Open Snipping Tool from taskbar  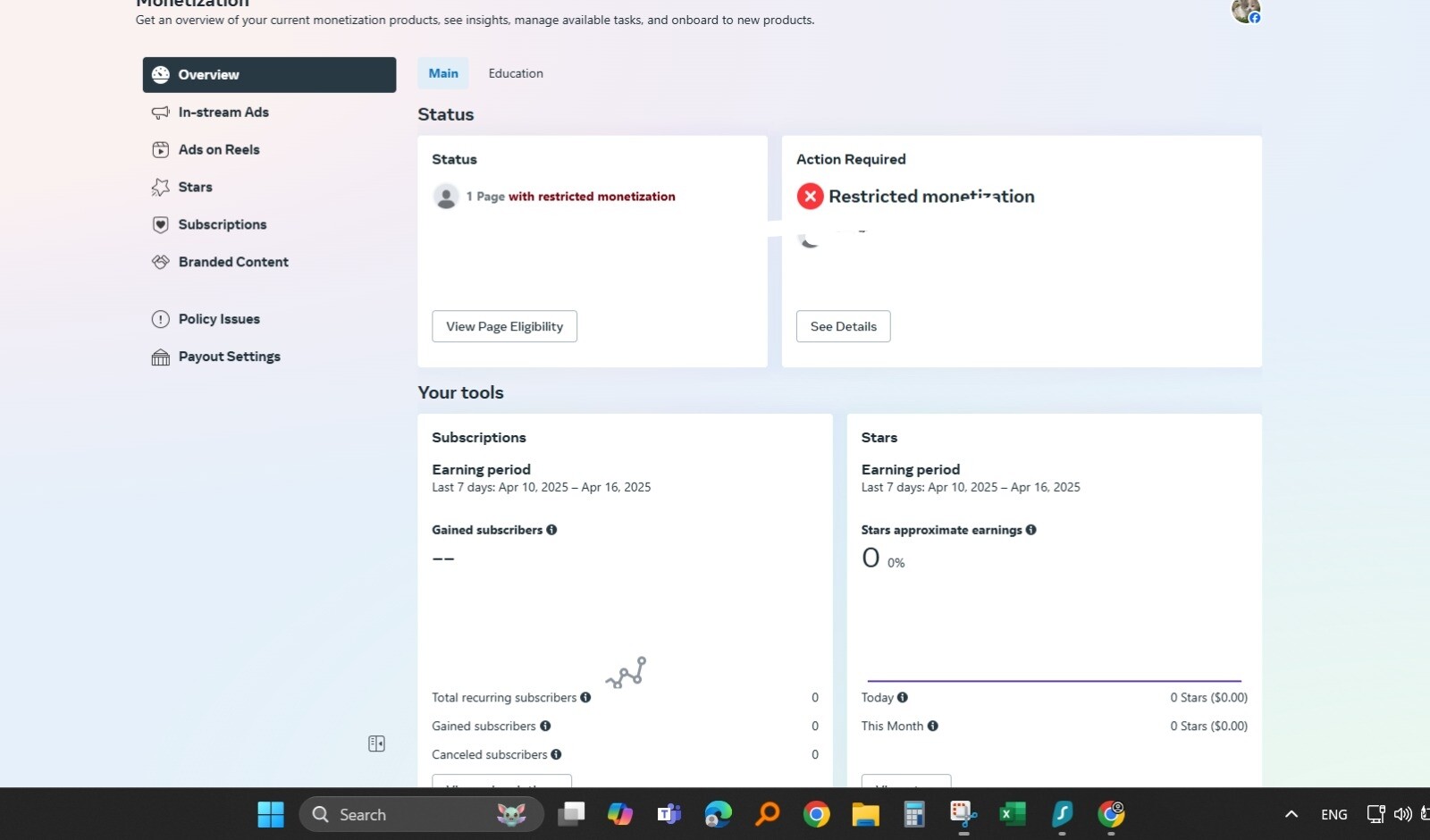pos(963,815)
